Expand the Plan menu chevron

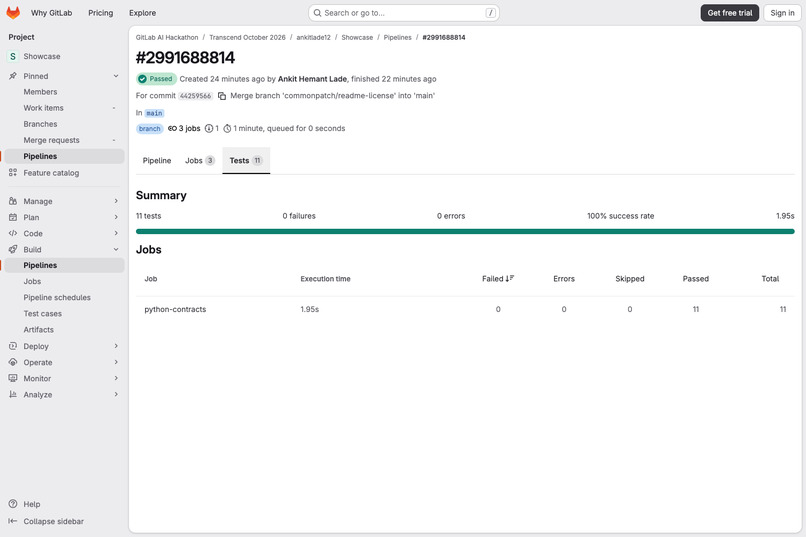(116, 217)
